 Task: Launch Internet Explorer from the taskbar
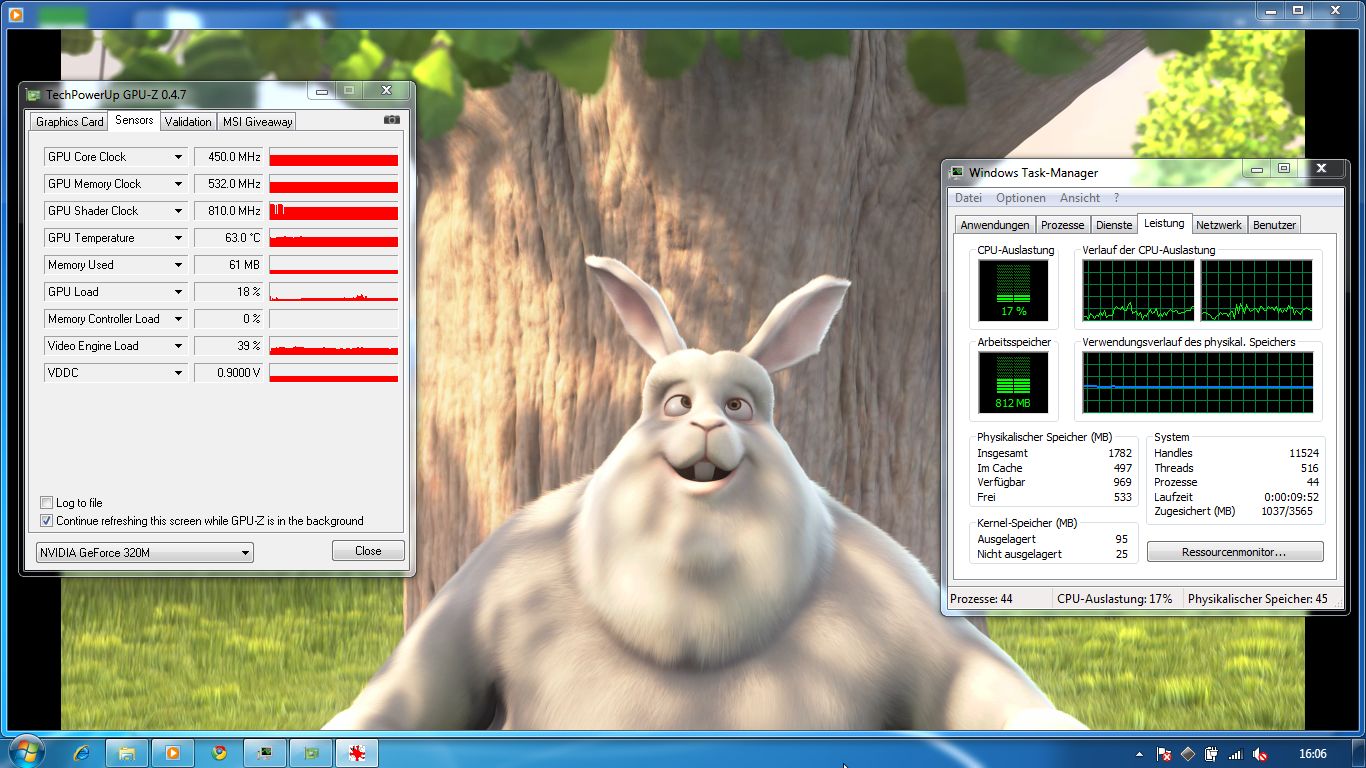[x=82, y=753]
